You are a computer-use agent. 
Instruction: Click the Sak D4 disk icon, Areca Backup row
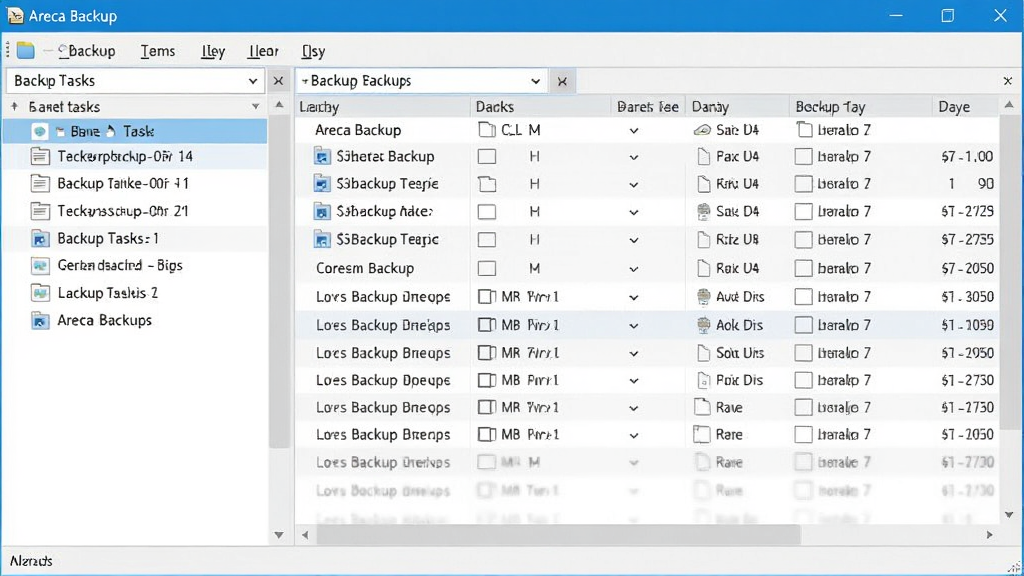coord(703,130)
